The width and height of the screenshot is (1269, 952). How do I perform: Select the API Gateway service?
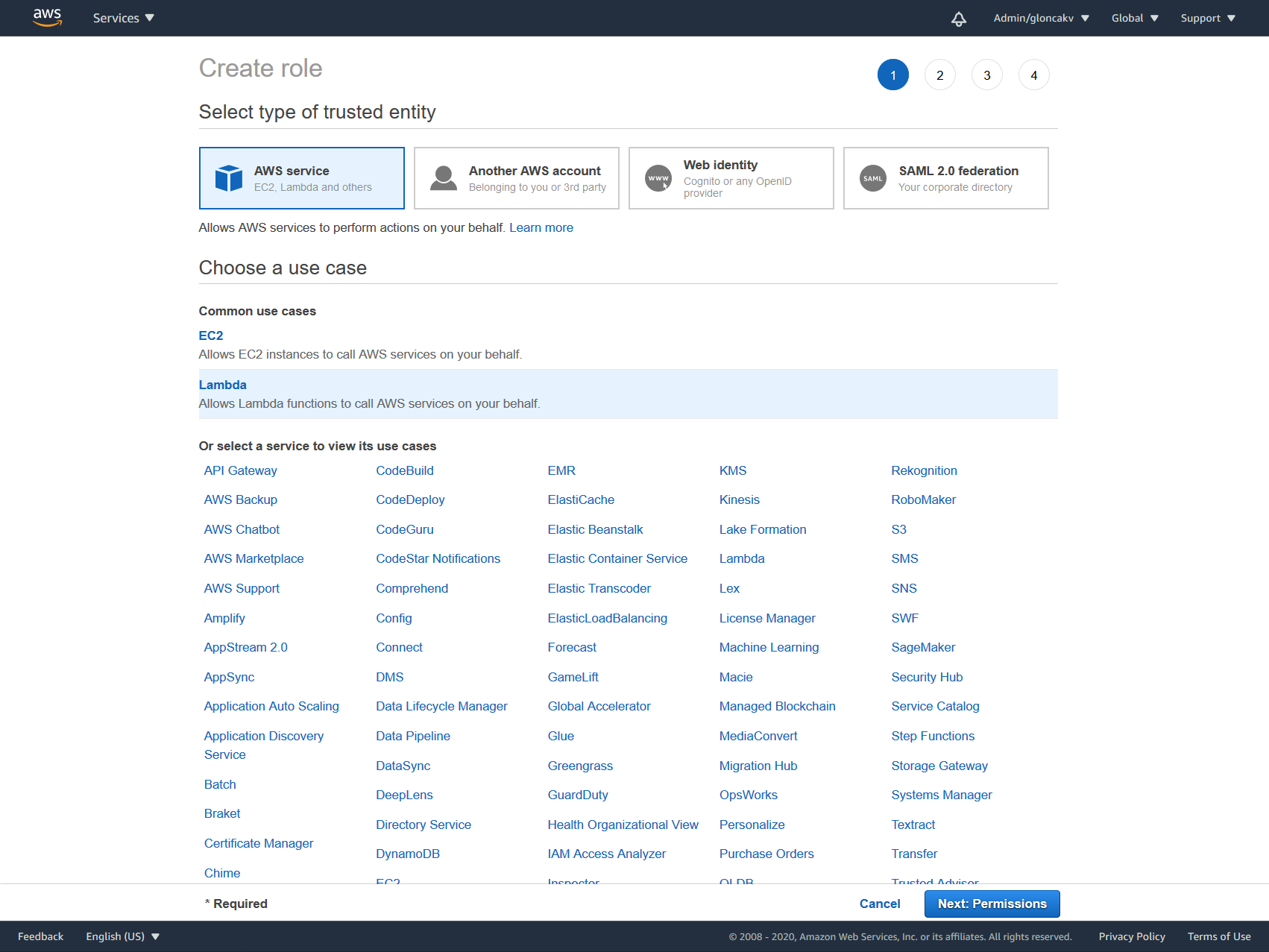pyautogui.click(x=241, y=470)
